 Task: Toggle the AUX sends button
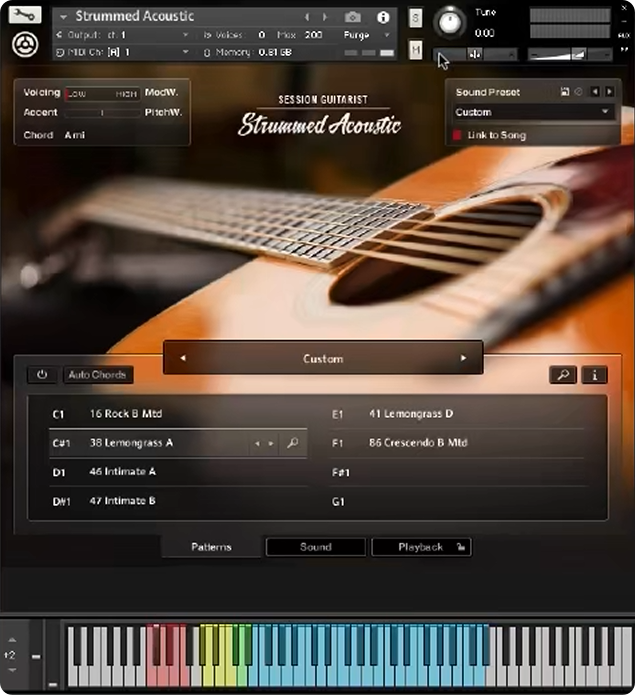tap(624, 35)
